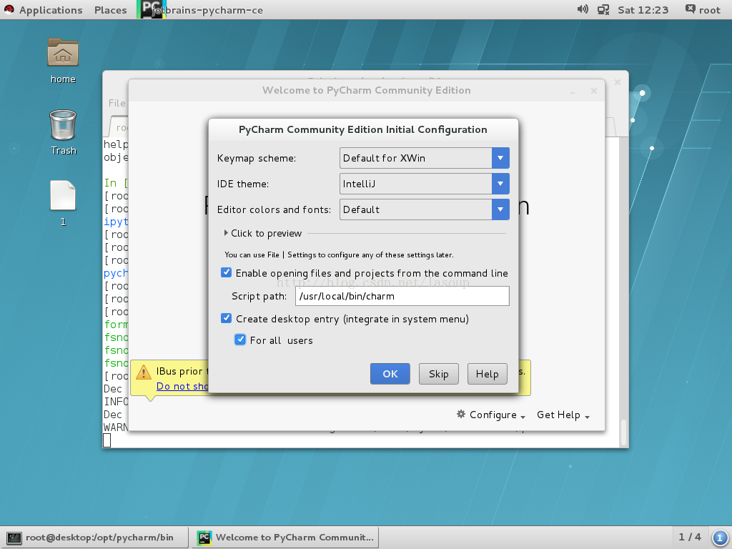732x549 pixels.
Task: Click the root user chat icon
Action: pos(690,9)
